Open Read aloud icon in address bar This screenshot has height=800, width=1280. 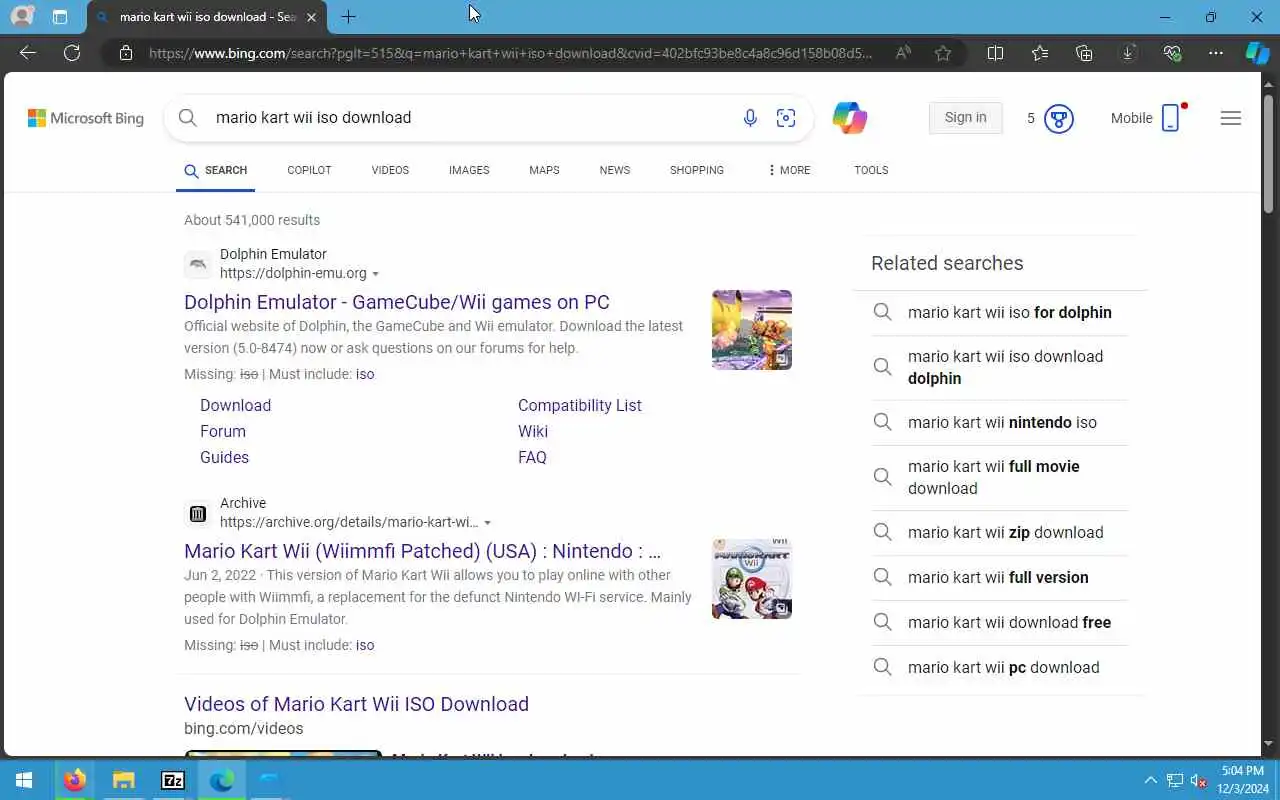click(x=903, y=53)
